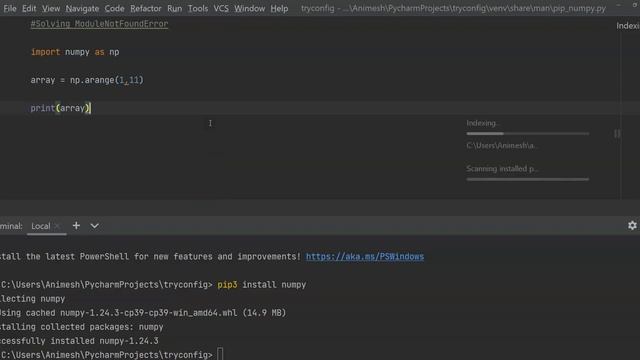Image resolution: width=640 pixels, height=360 pixels.
Task: Click the '#Solving ModuleNotFoundError' comment
Action: coord(99,24)
